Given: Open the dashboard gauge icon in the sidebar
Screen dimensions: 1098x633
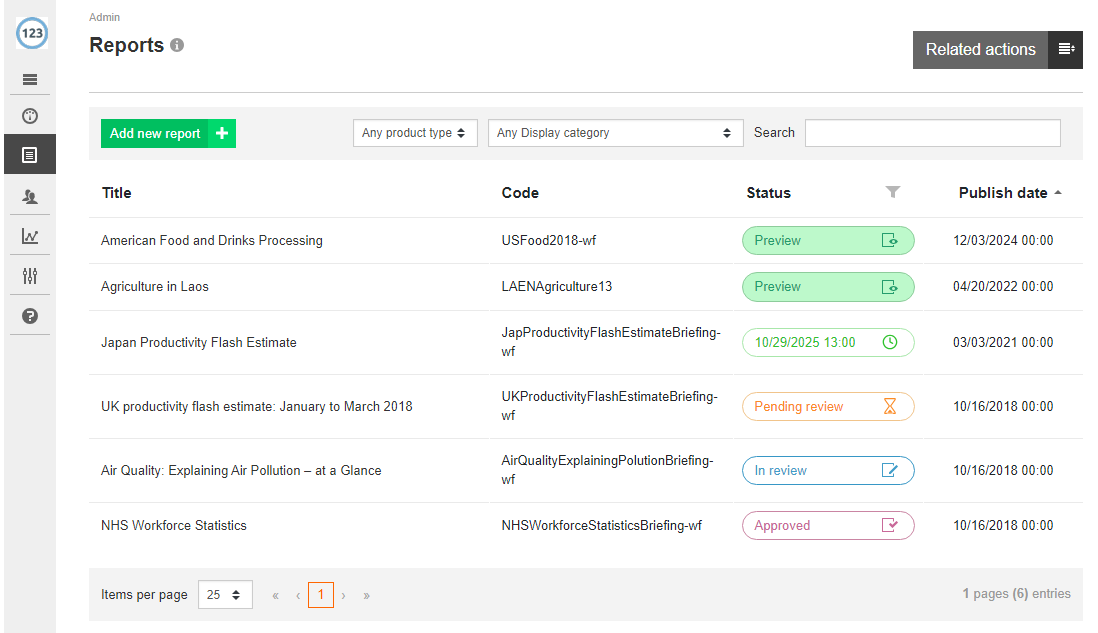Looking at the screenshot, I should (x=29, y=114).
